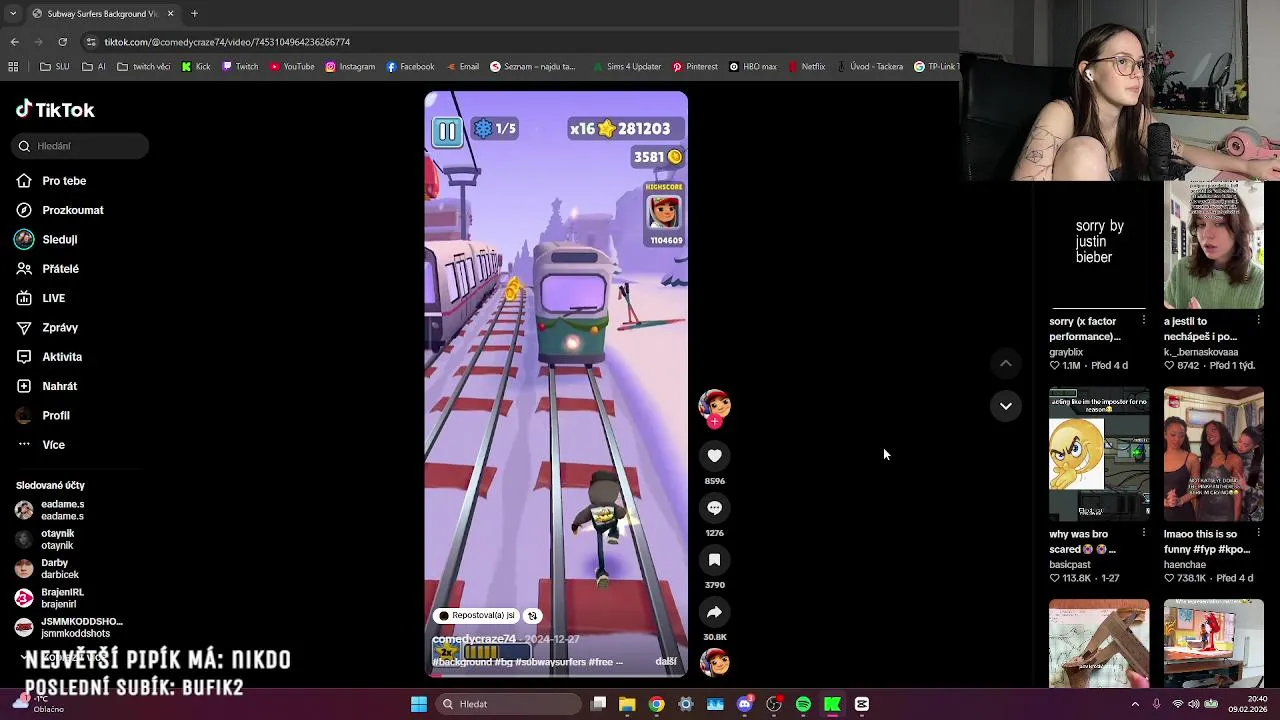
Task: Expand caption with další link
Action: point(666,662)
